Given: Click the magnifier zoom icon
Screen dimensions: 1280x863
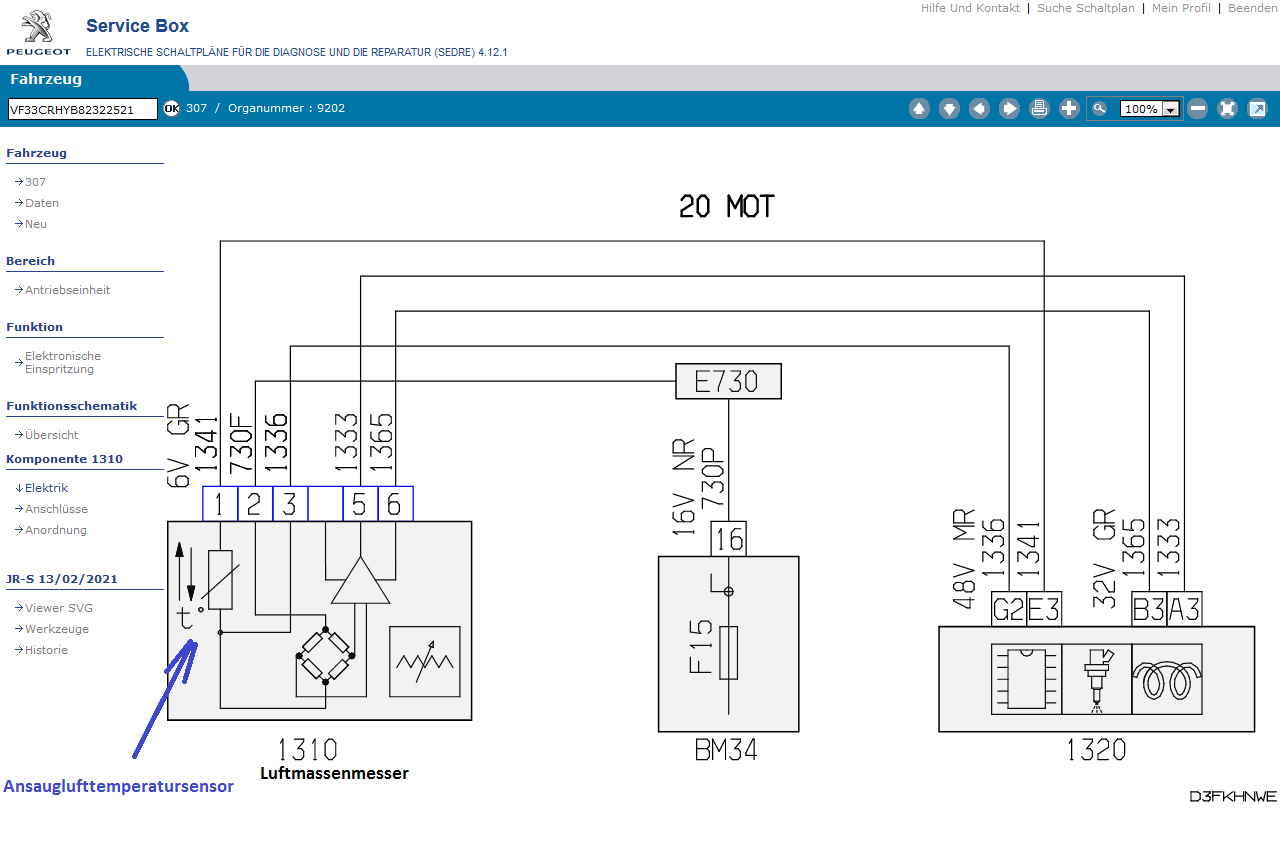Looking at the screenshot, I should 1100,109.
